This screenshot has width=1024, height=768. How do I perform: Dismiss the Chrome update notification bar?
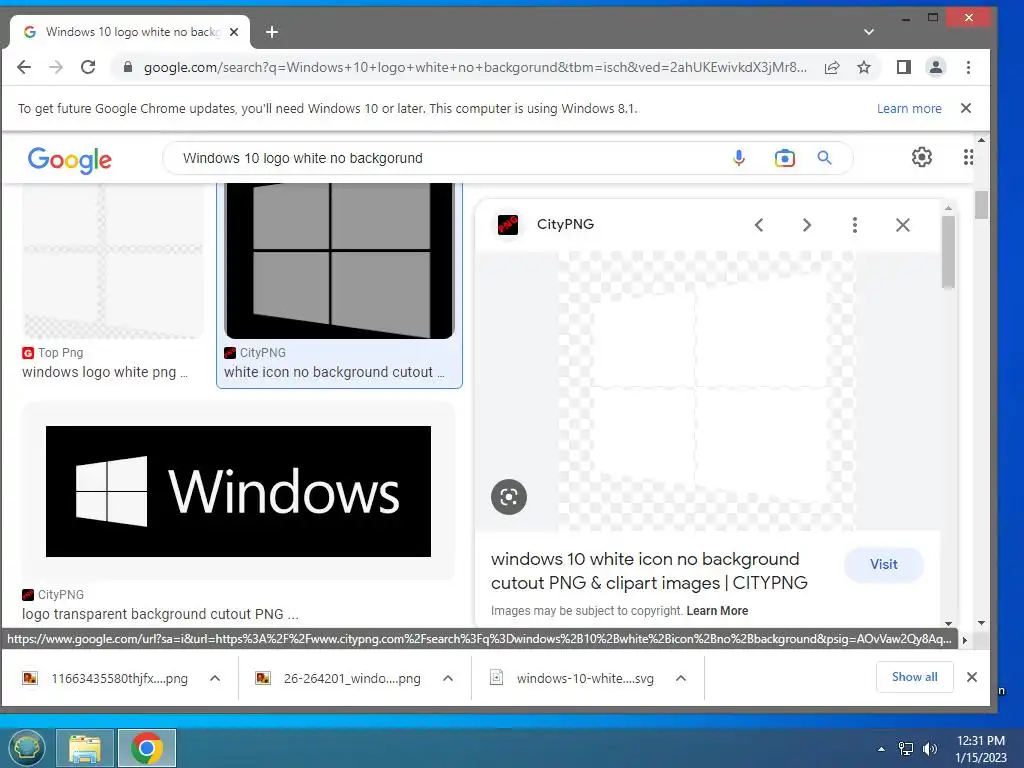(966, 108)
